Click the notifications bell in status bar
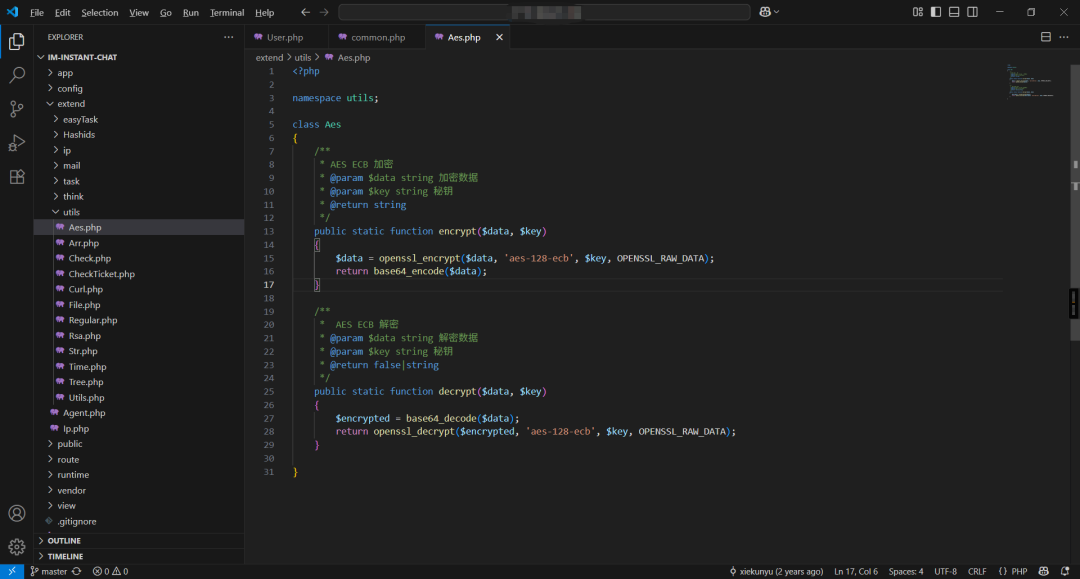This screenshot has width=1080, height=579. [x=1066, y=571]
